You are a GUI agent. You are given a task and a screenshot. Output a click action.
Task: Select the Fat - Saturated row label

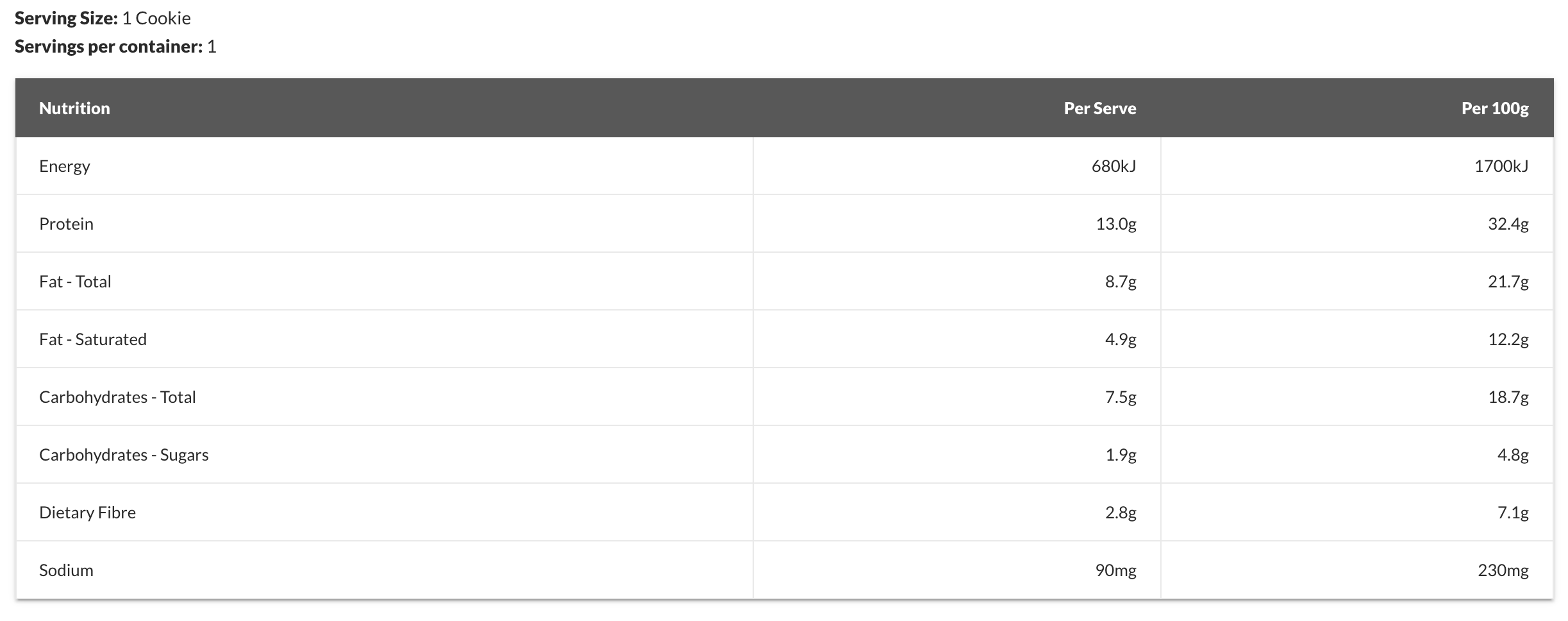pos(93,339)
